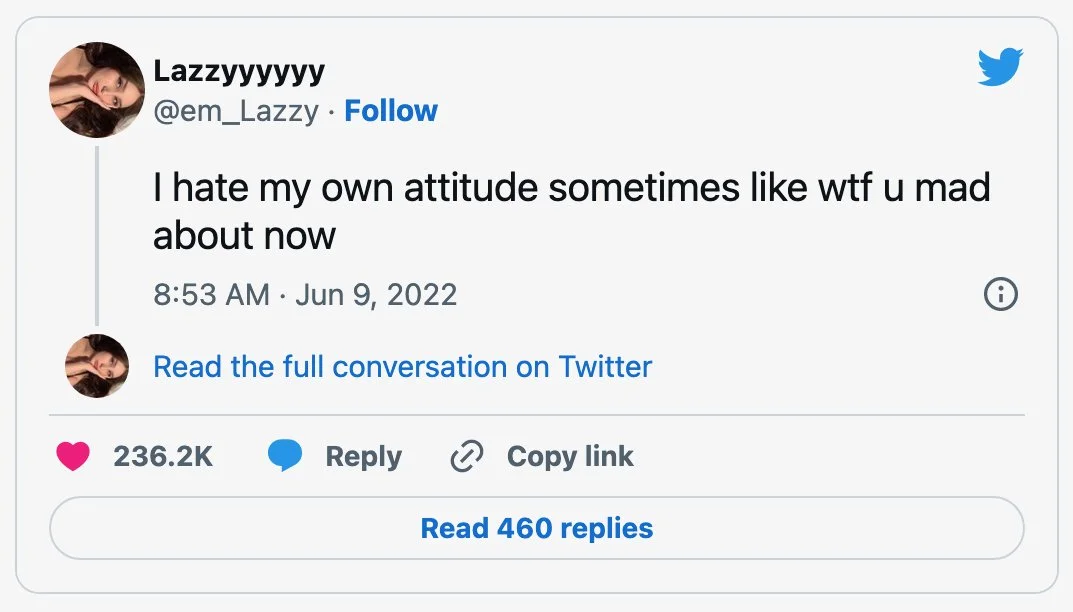
Task: Click the small avatar beside conversation link
Action: click(x=97, y=366)
